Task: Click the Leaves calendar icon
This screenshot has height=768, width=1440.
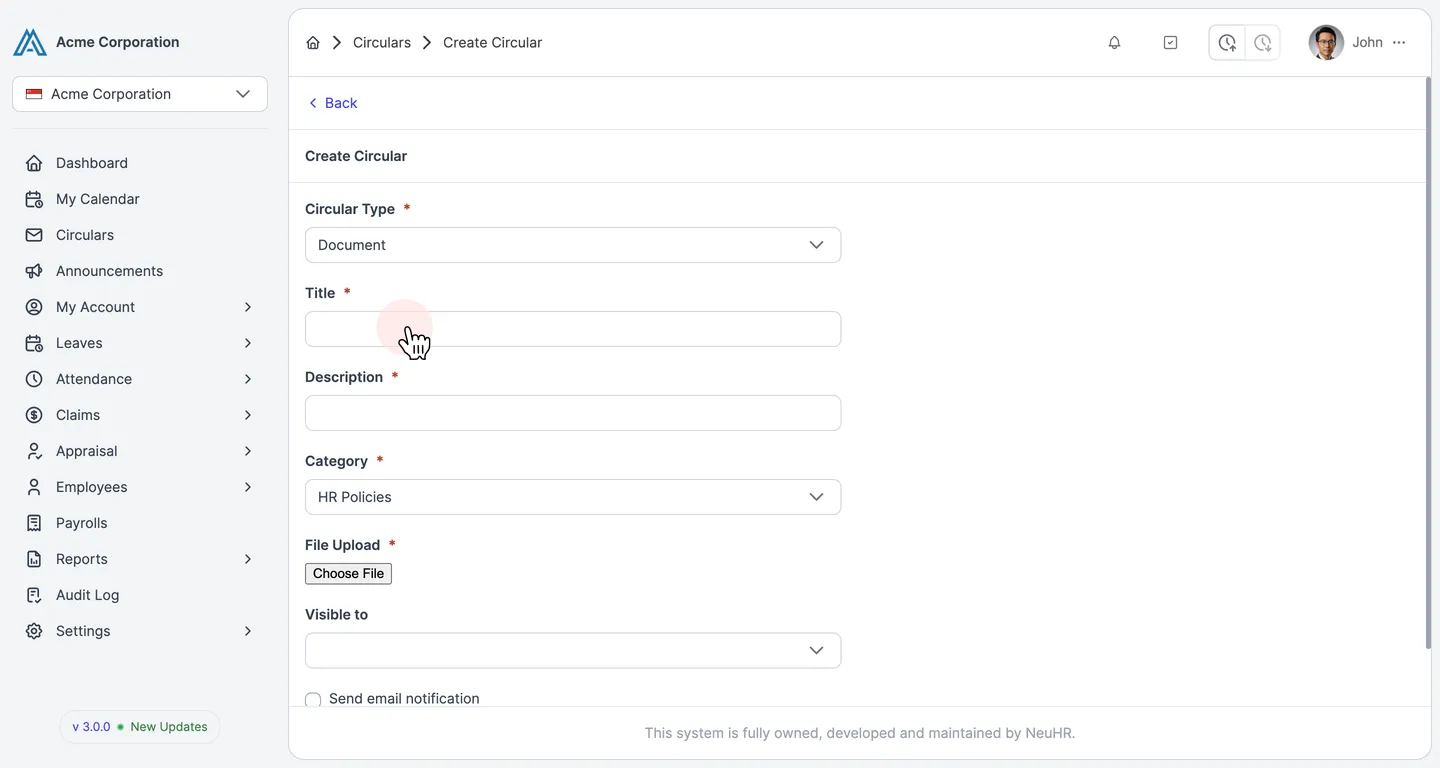Action: [x=34, y=343]
